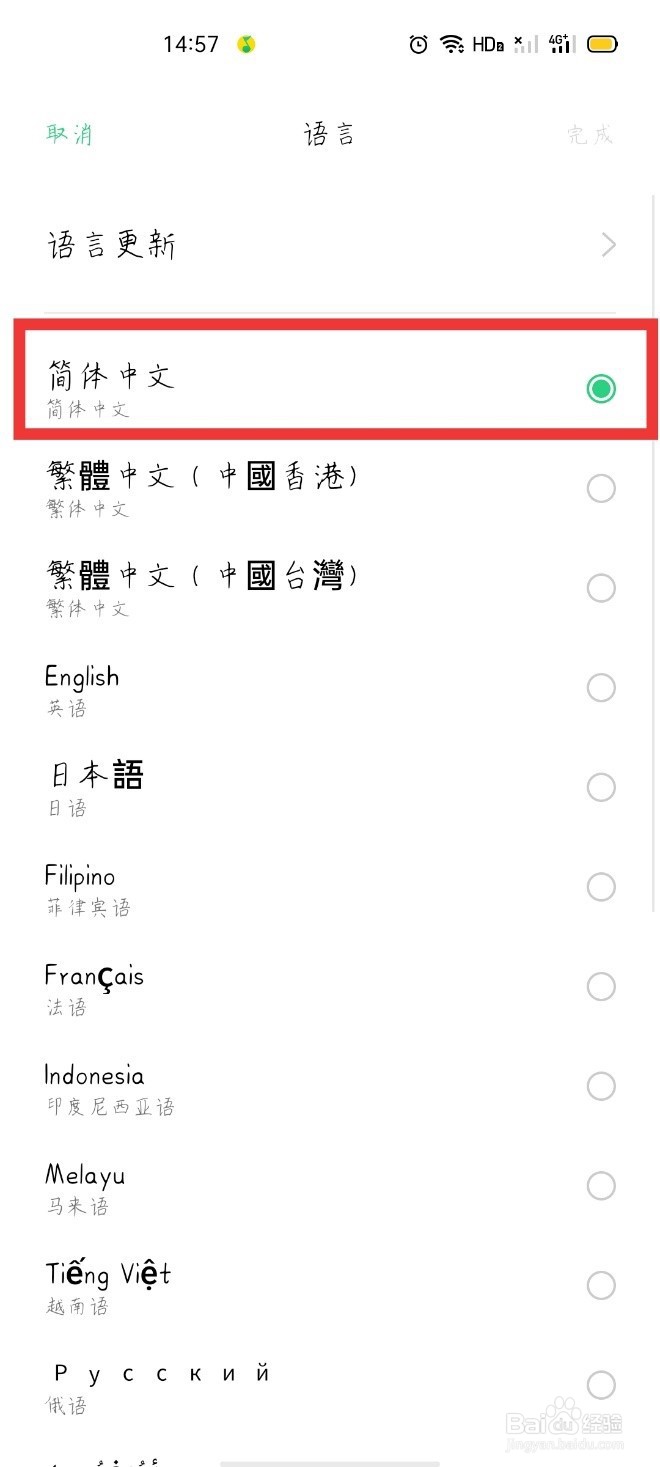Tap the alarm clock status bar icon
The height and width of the screenshot is (1467, 660).
pyautogui.click(x=418, y=44)
